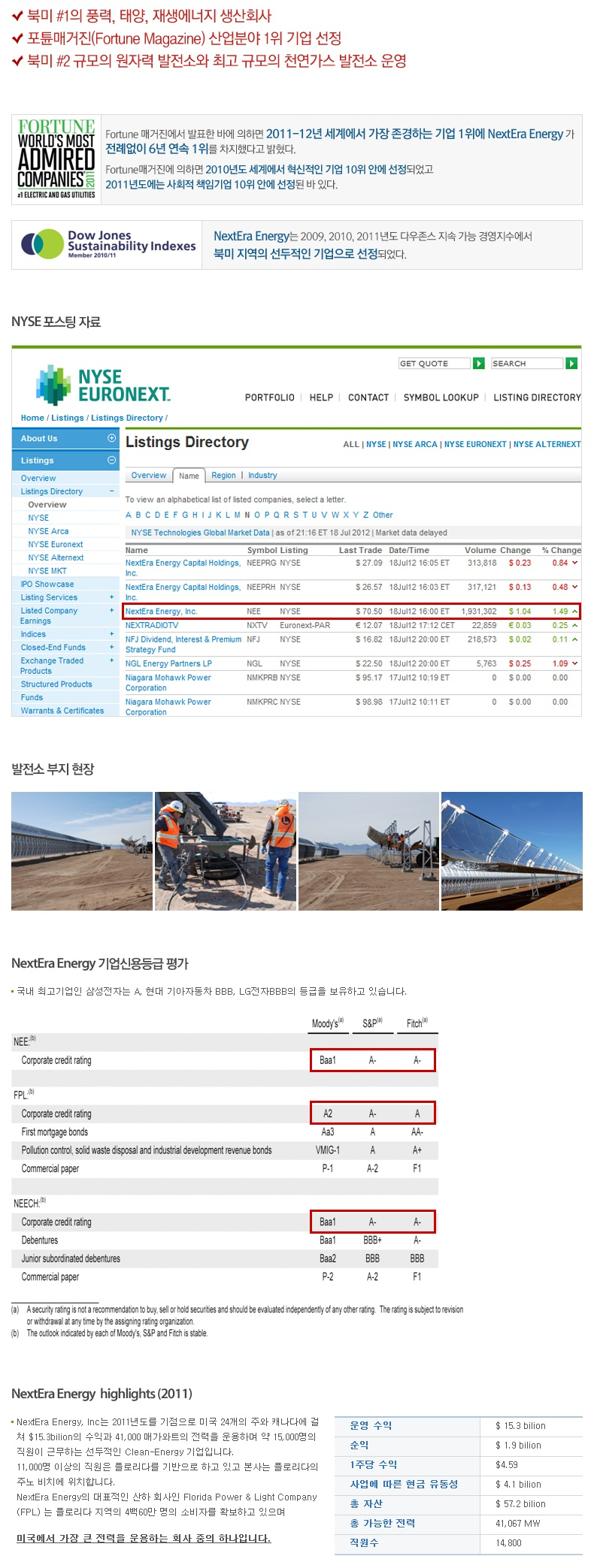Choose letter Z in the alphabet index

tap(366, 515)
